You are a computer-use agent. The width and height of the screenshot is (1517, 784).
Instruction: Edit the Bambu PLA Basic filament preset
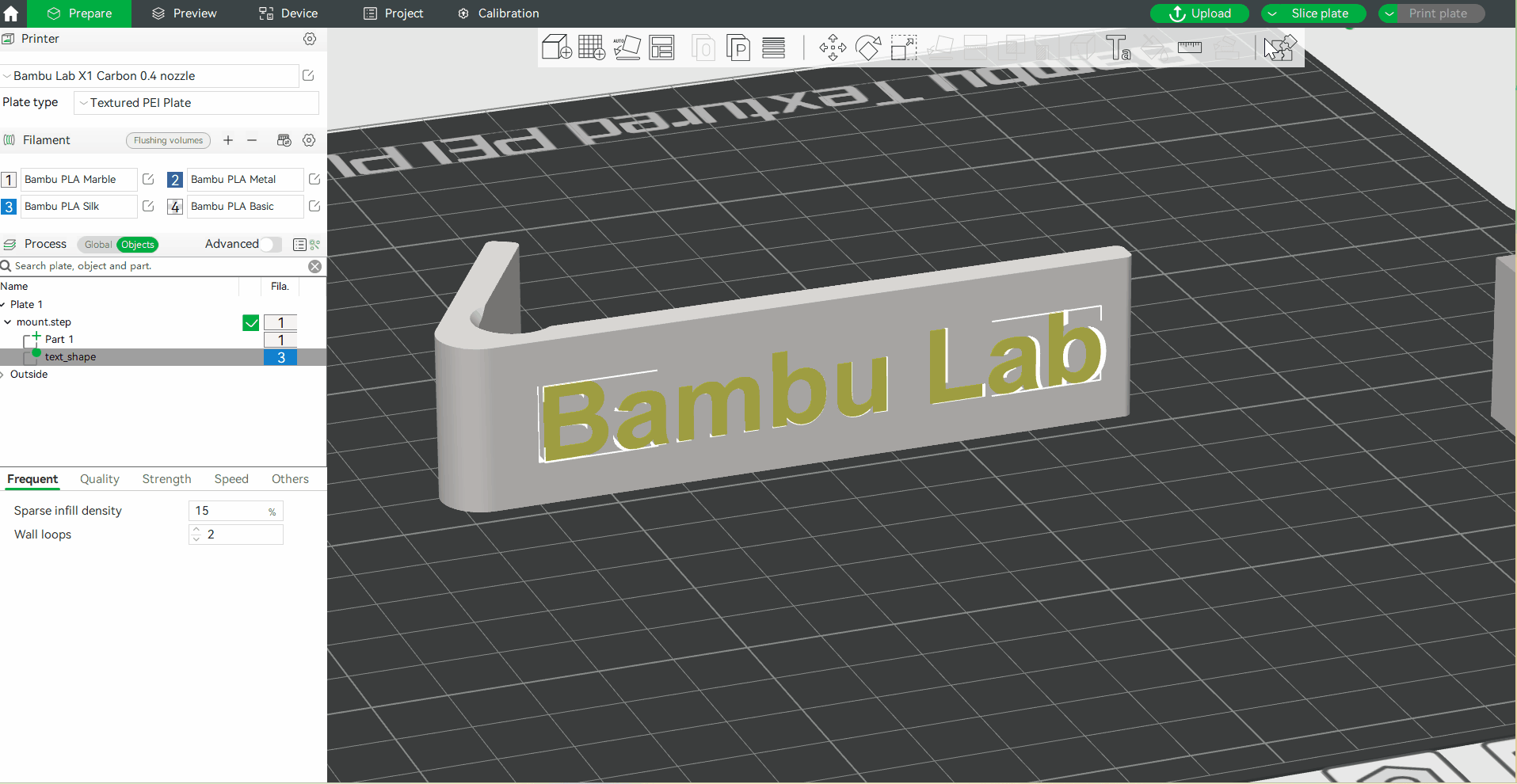pyautogui.click(x=314, y=206)
